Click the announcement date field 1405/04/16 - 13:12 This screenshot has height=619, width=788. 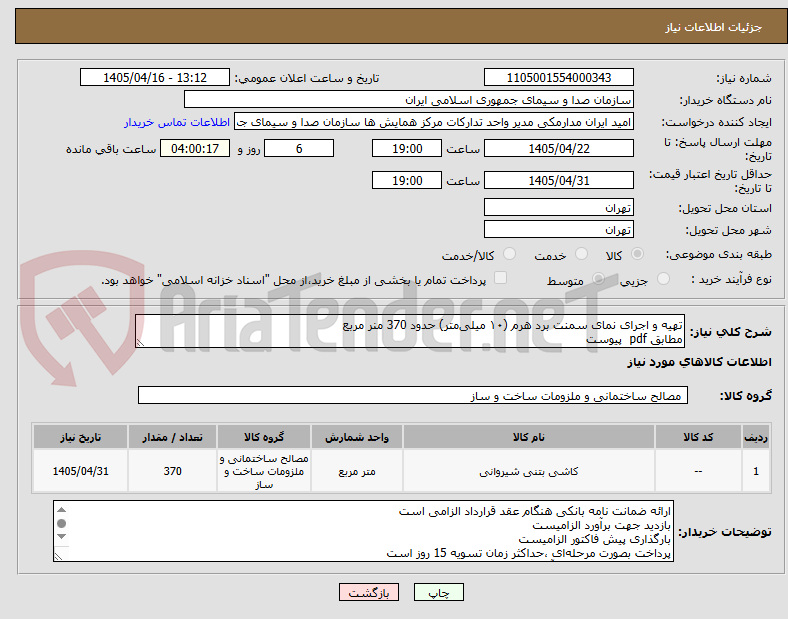pyautogui.click(x=155, y=77)
